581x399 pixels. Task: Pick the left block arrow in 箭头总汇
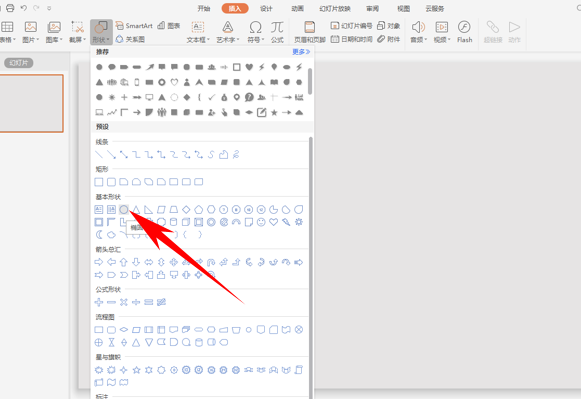coord(111,262)
